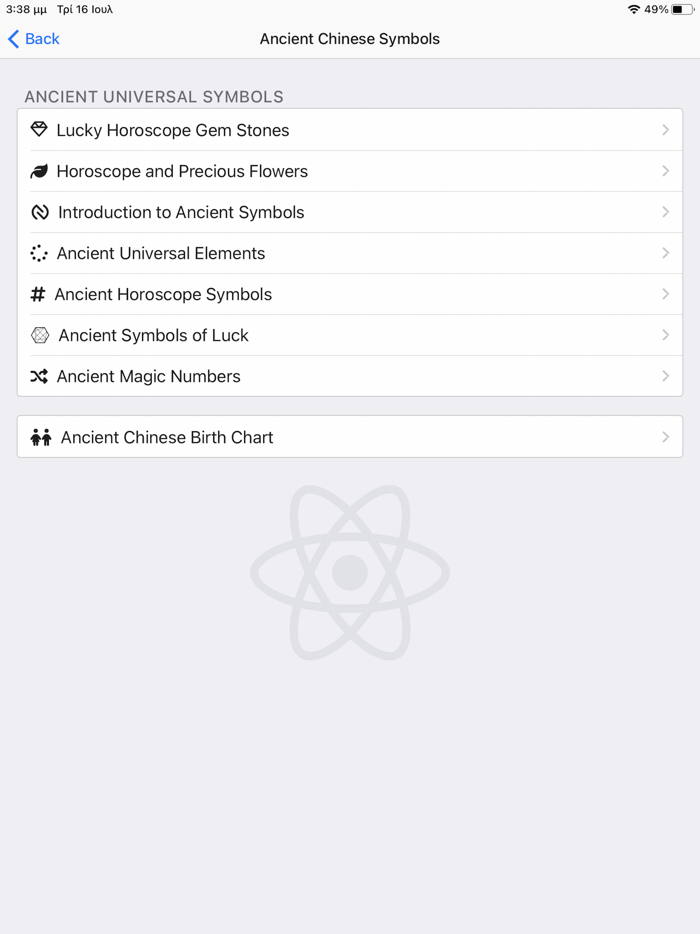
Task: Click the battery indicator in the status bar
Action: pos(684,8)
